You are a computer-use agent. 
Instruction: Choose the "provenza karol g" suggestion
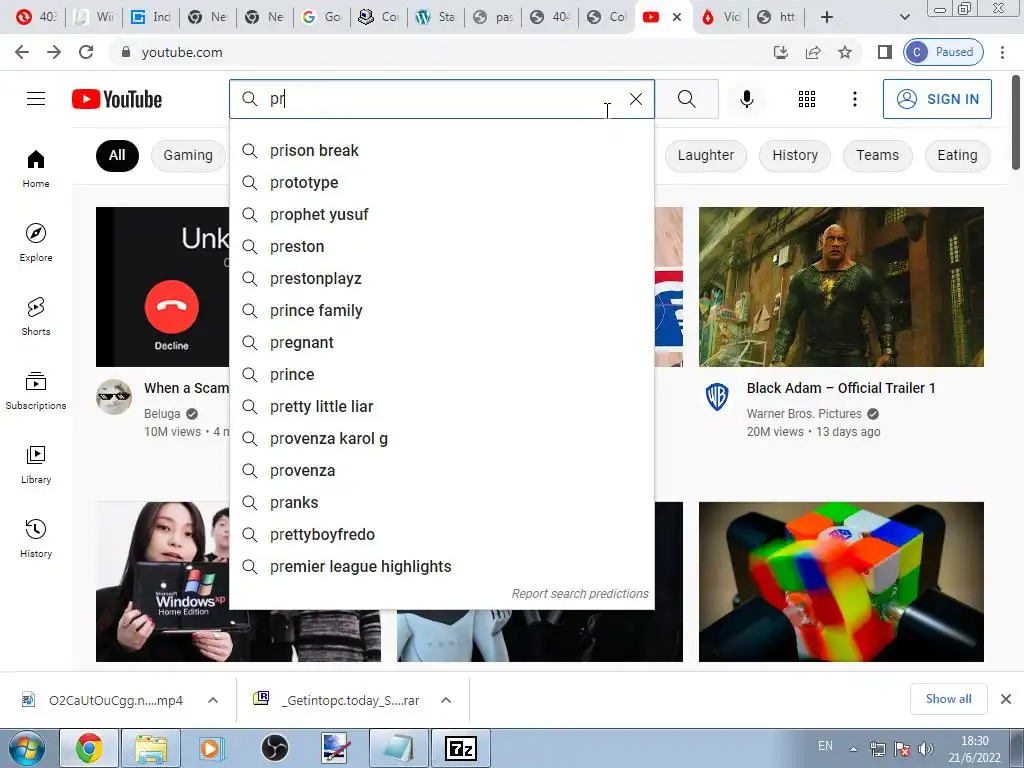(x=442, y=439)
